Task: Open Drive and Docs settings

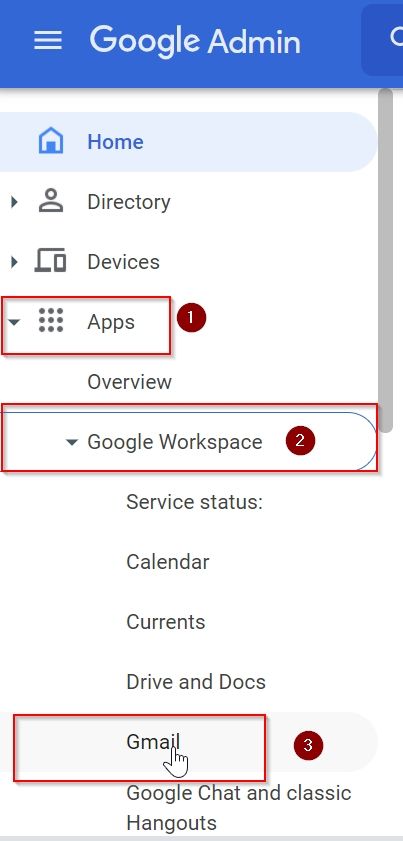Action: 196,682
